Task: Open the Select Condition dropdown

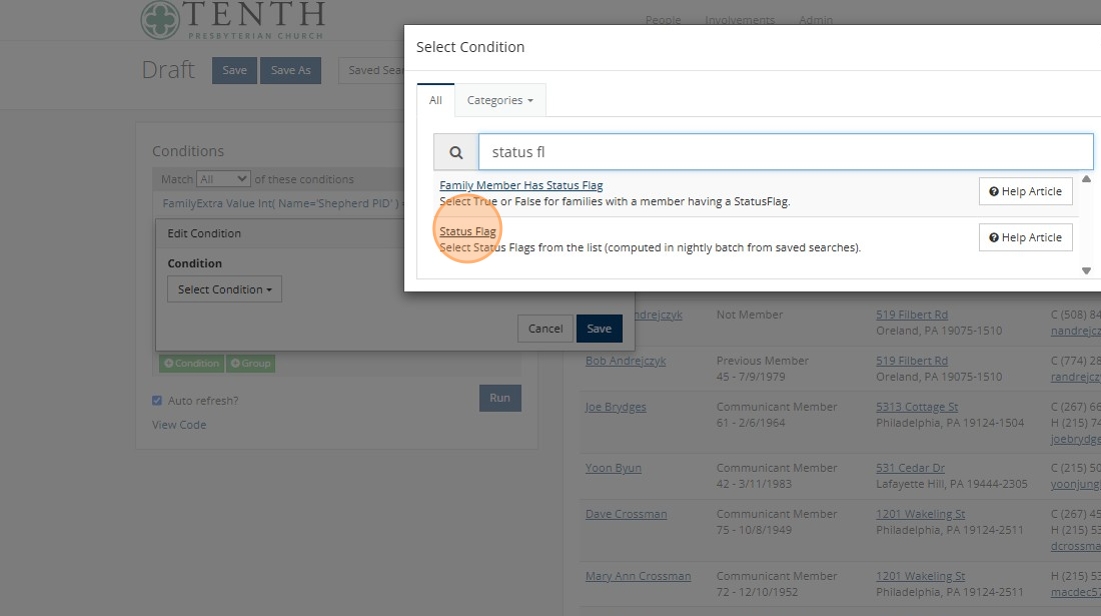Action: click(225, 289)
